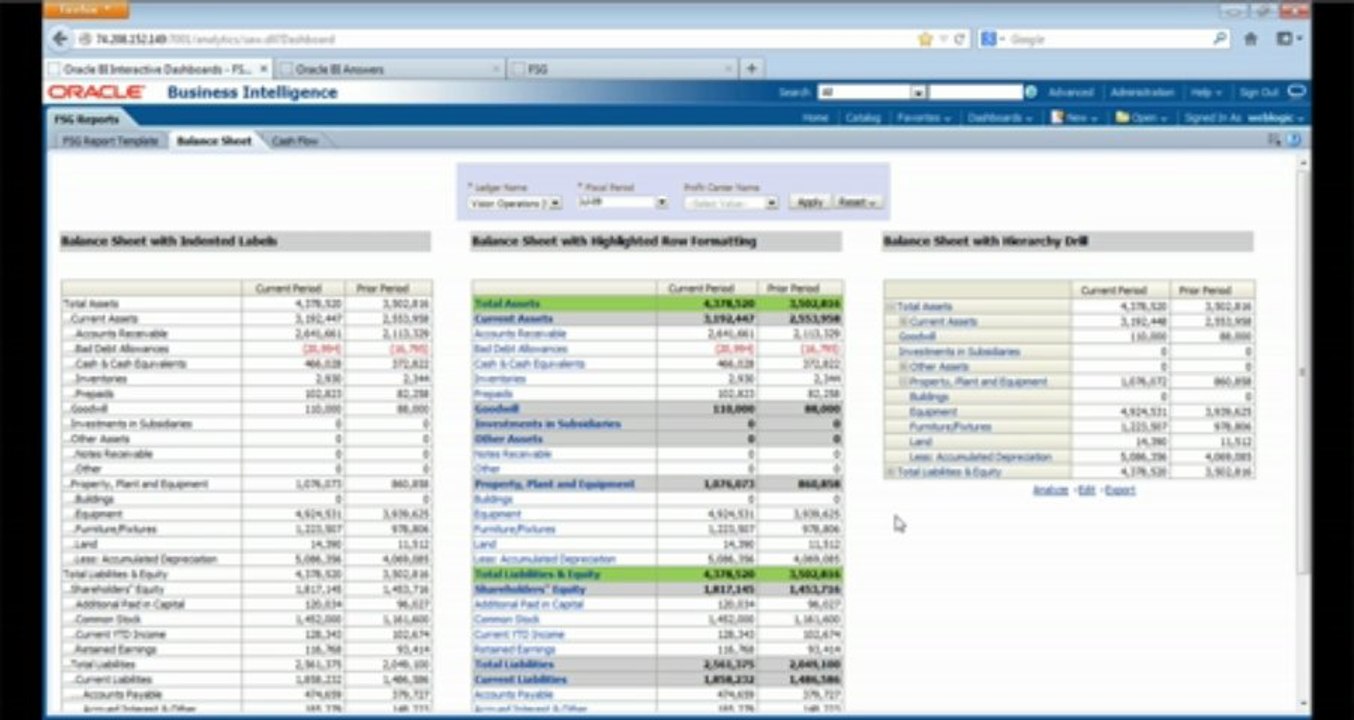Open the Administration link
Image resolution: width=1354 pixels, height=720 pixels.
1142,92
